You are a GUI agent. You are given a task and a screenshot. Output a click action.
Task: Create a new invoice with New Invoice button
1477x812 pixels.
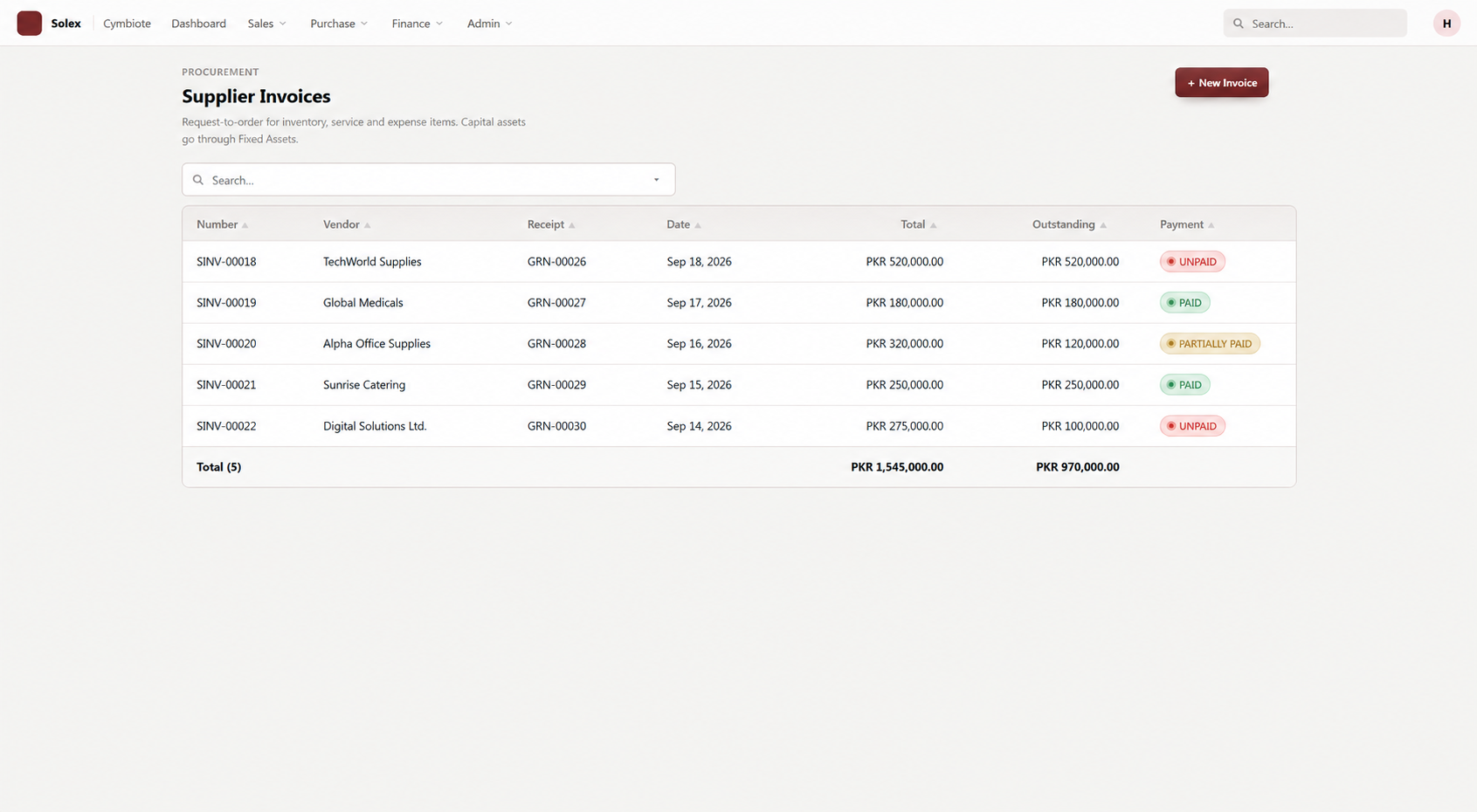[x=1221, y=83]
